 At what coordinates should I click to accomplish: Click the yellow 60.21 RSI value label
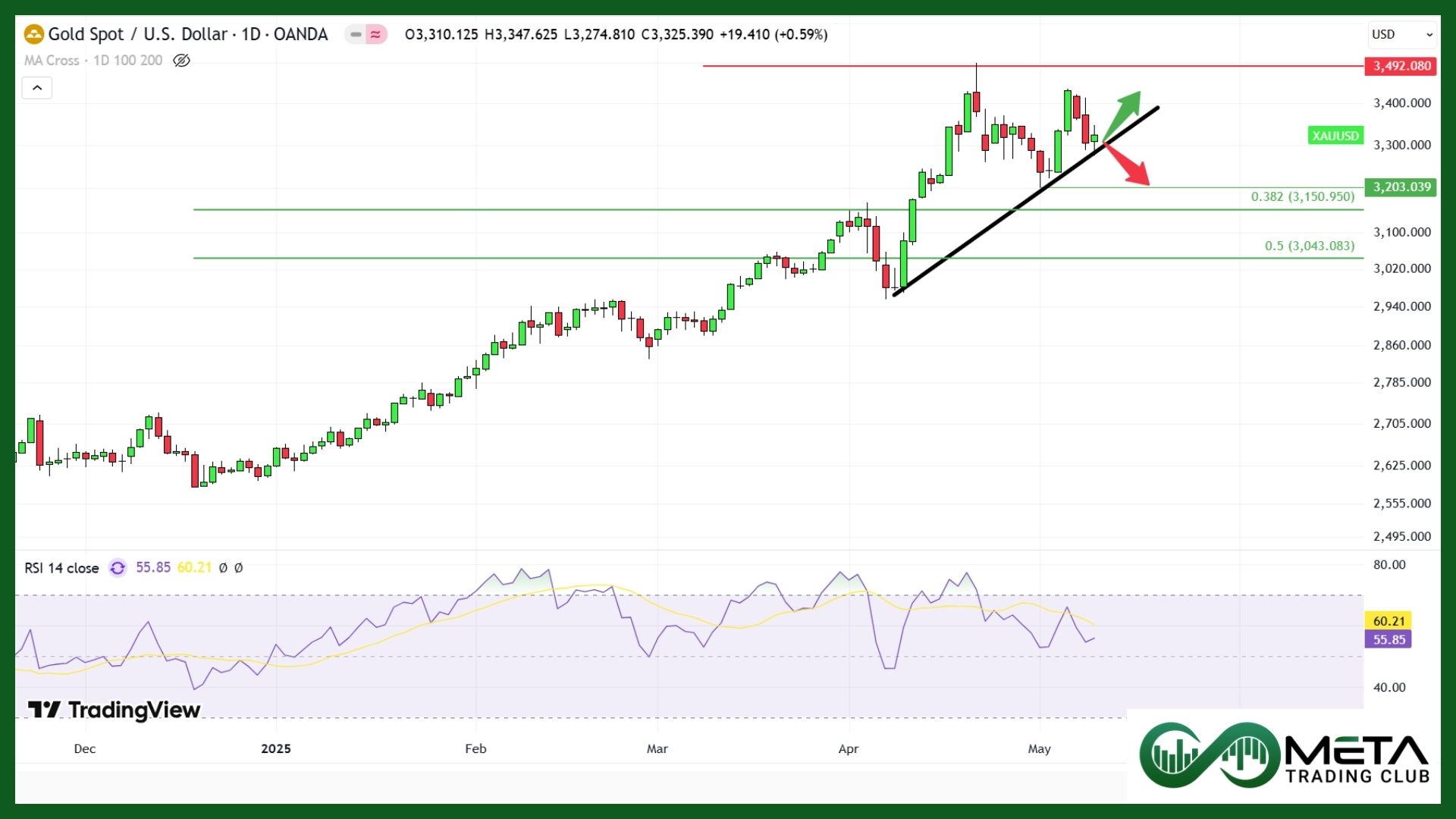pyautogui.click(x=1388, y=621)
